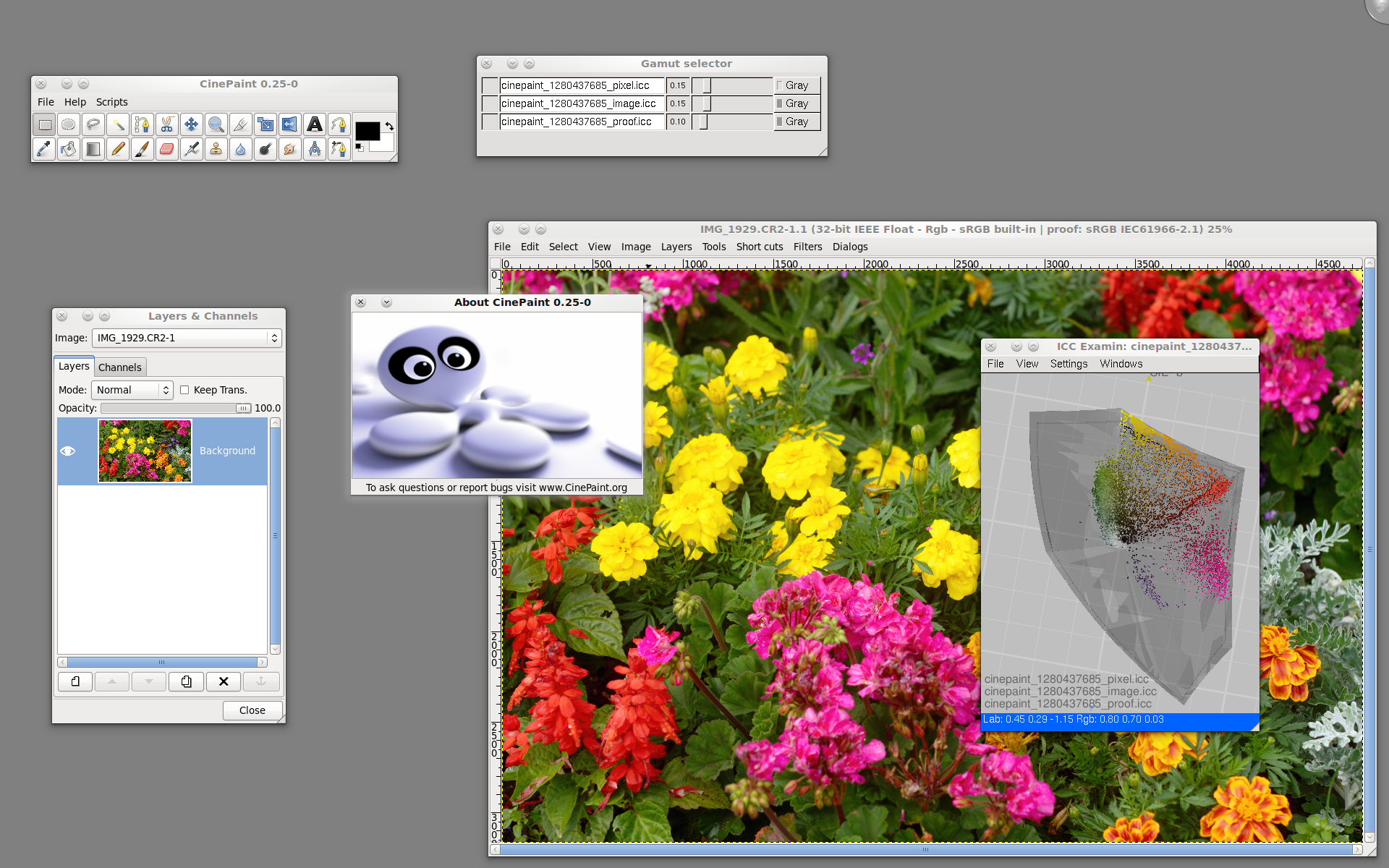Viewport: 1389px width, 868px height.
Task: Hide the Background layer eye icon
Action: point(68,451)
